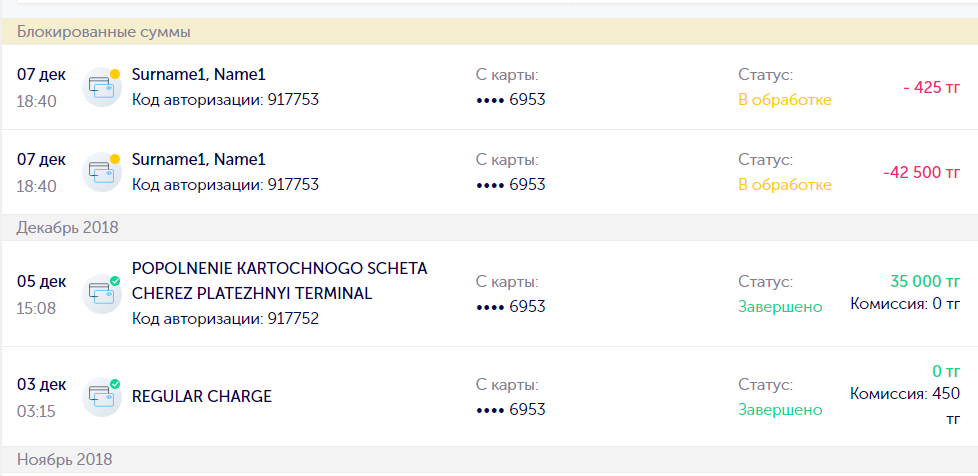Click the 03 дек 03:15 date

click(x=41, y=397)
